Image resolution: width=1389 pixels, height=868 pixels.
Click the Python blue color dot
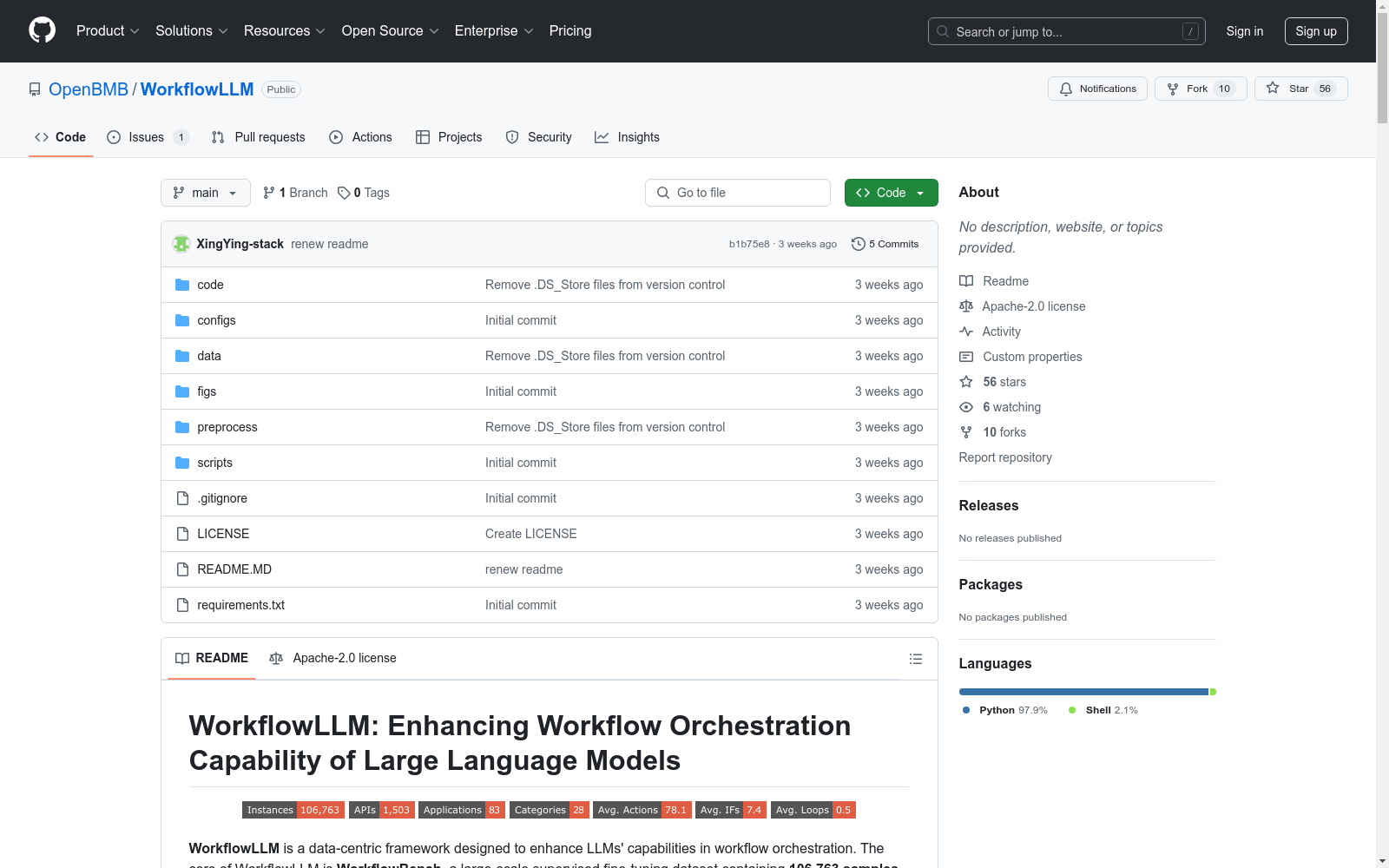[966, 710]
